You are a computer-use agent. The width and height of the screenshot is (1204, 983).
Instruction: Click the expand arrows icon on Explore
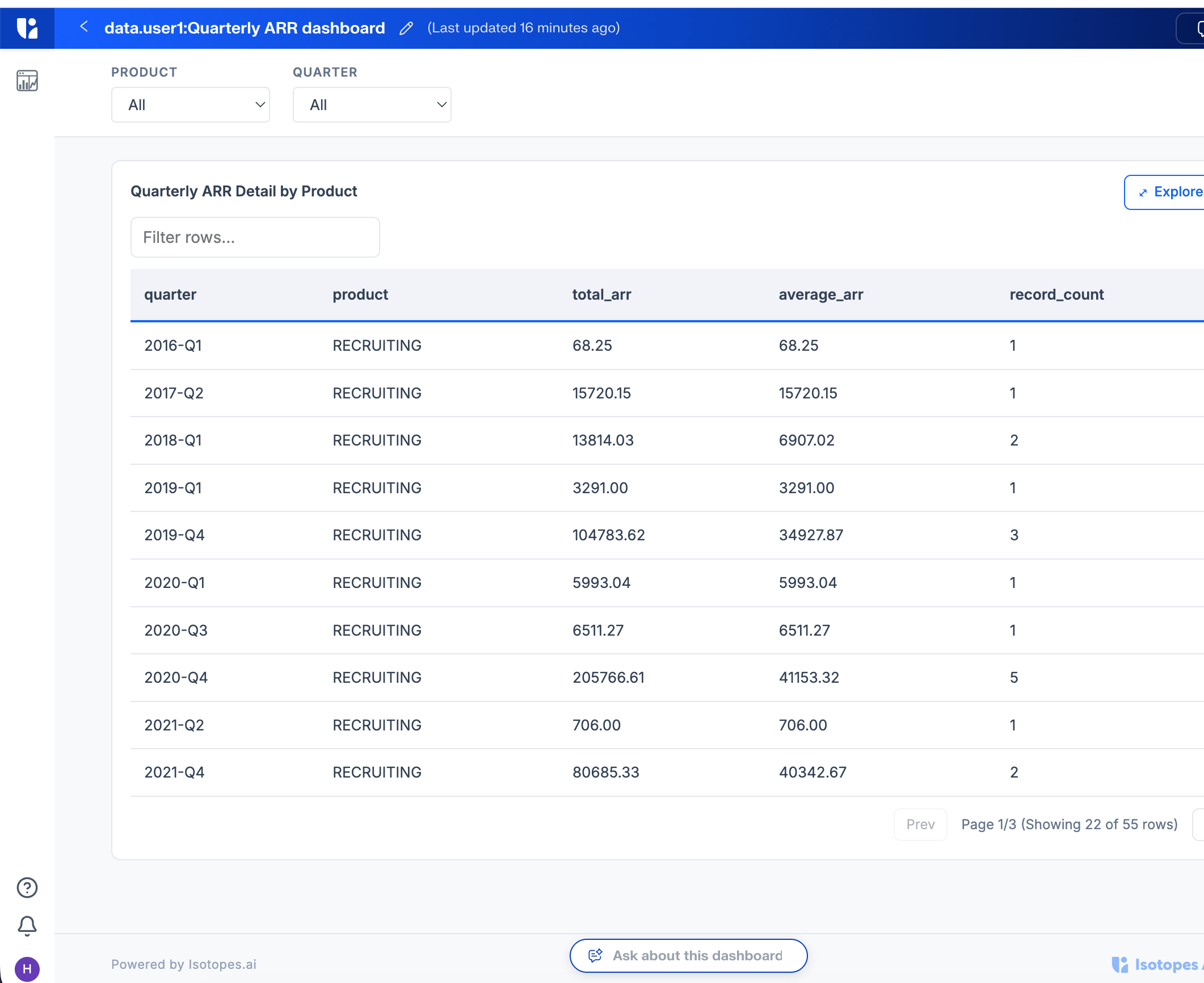tap(1143, 193)
